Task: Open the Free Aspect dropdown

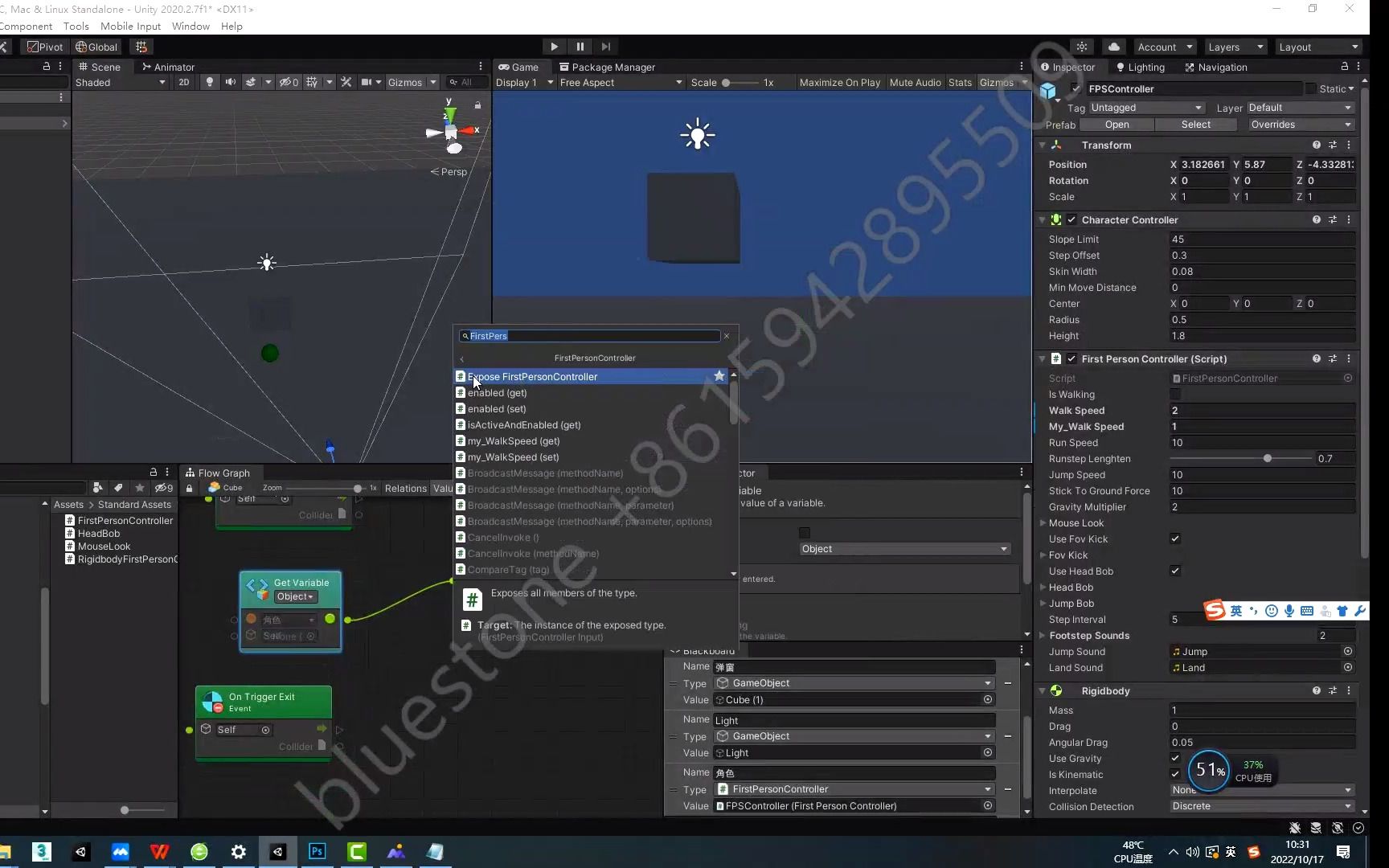Action: [619, 82]
